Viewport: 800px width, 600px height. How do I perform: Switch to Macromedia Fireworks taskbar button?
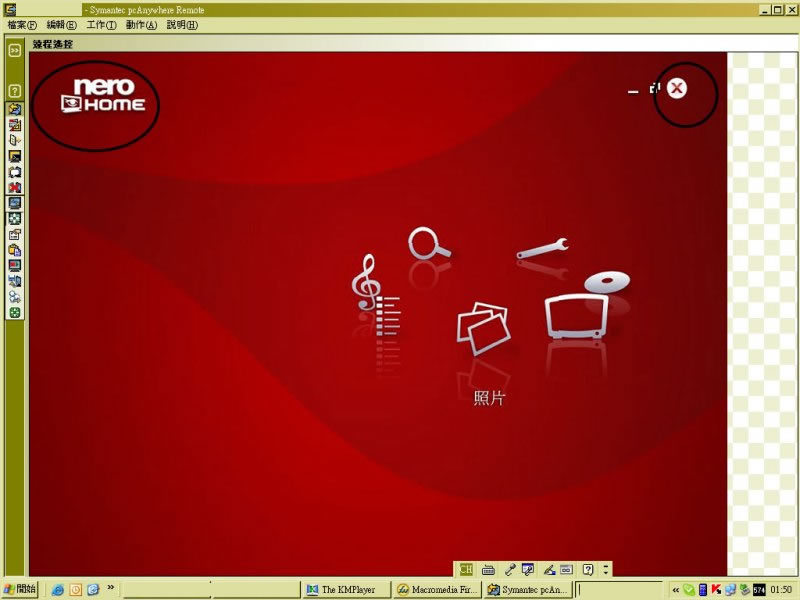pyautogui.click(x=437, y=589)
